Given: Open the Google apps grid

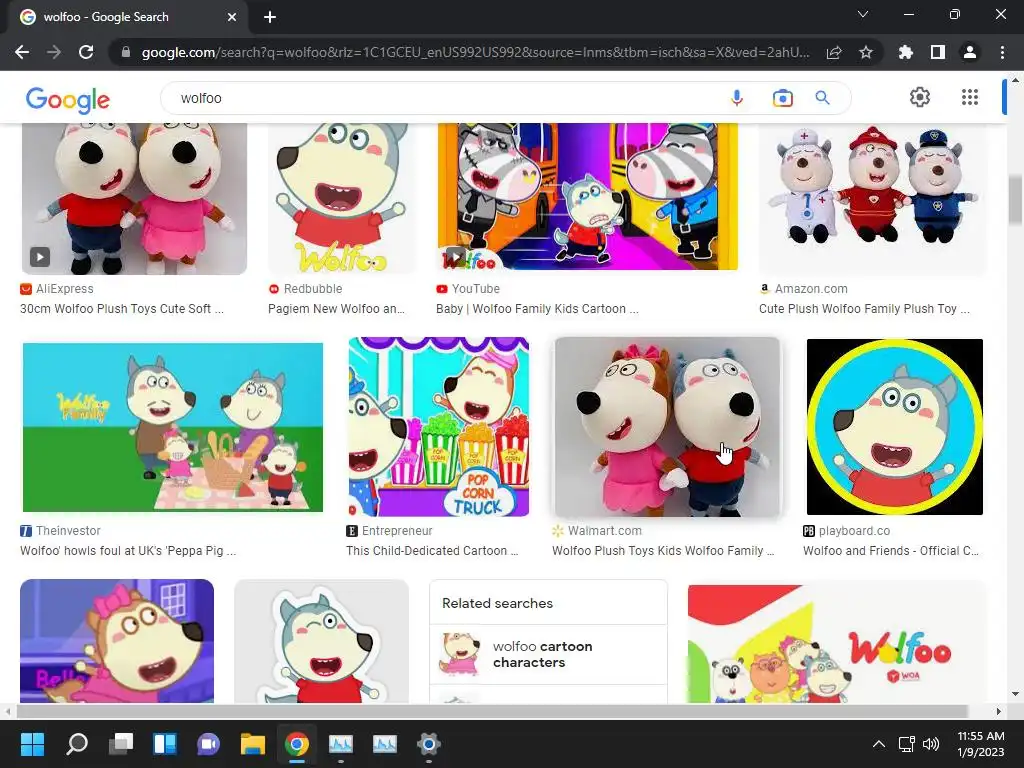Looking at the screenshot, I should [970, 97].
